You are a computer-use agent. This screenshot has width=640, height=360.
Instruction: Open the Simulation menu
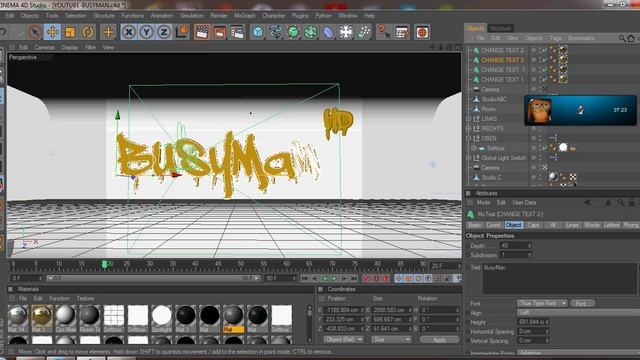coord(191,16)
